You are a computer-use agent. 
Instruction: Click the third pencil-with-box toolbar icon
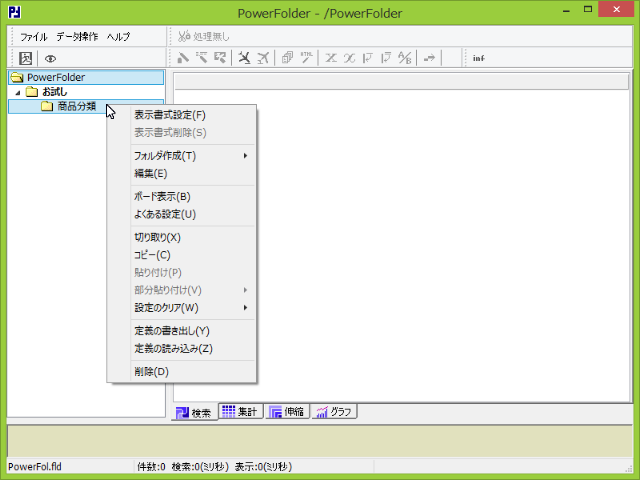[220, 58]
